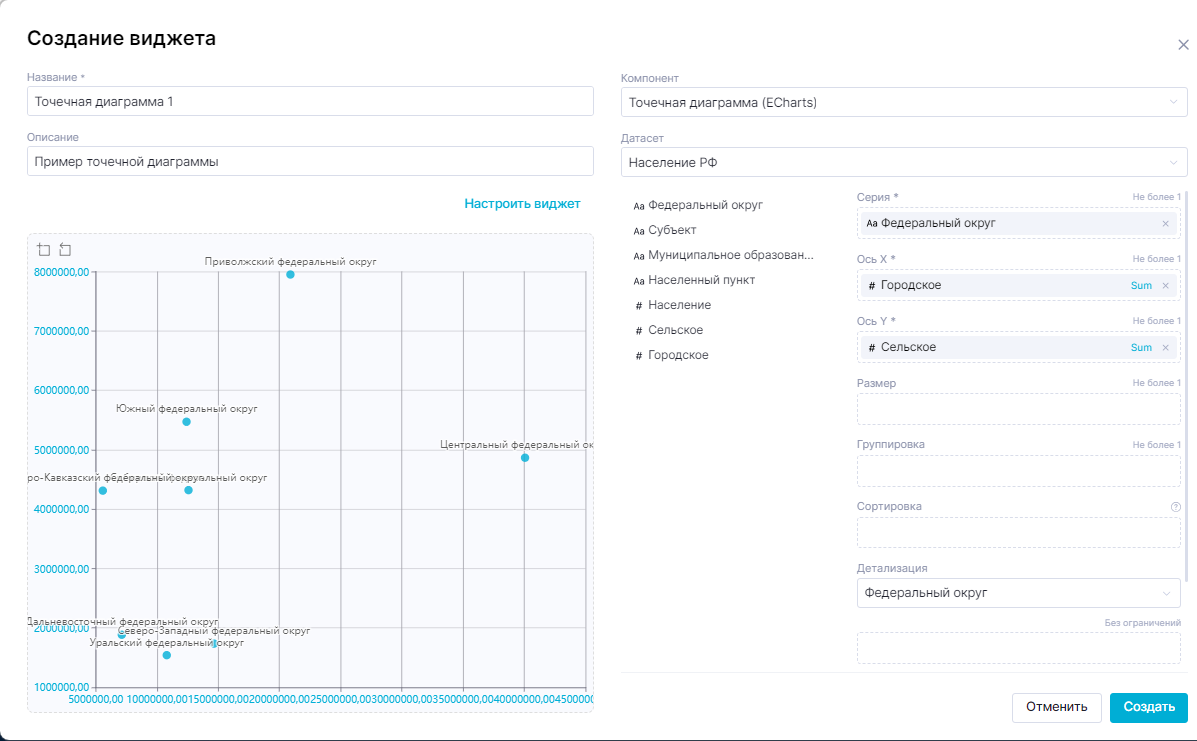
Task: Click the Приволжский федеральный округ chart label
Action: 290,262
